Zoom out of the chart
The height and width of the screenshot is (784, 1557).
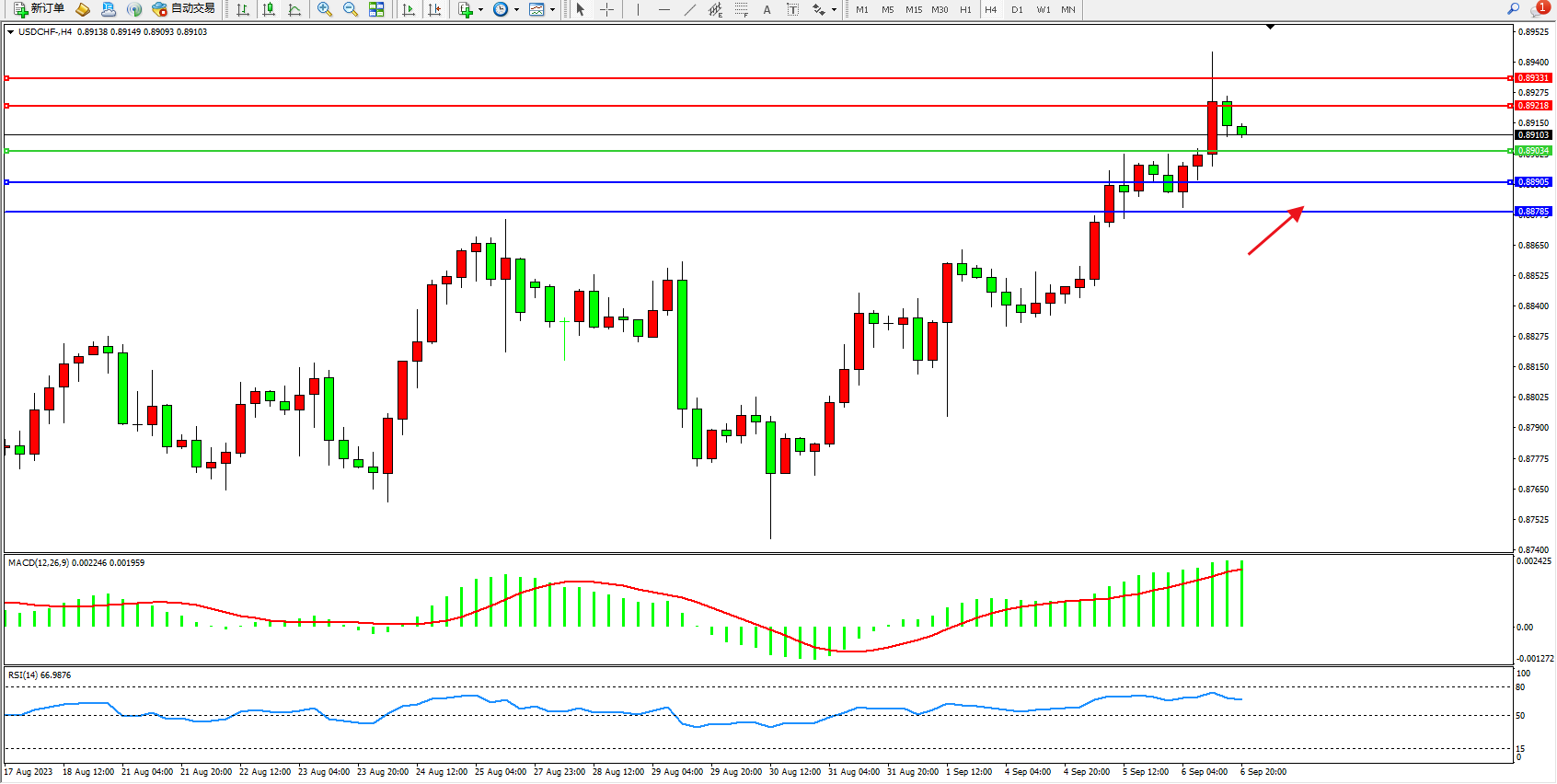[351, 9]
